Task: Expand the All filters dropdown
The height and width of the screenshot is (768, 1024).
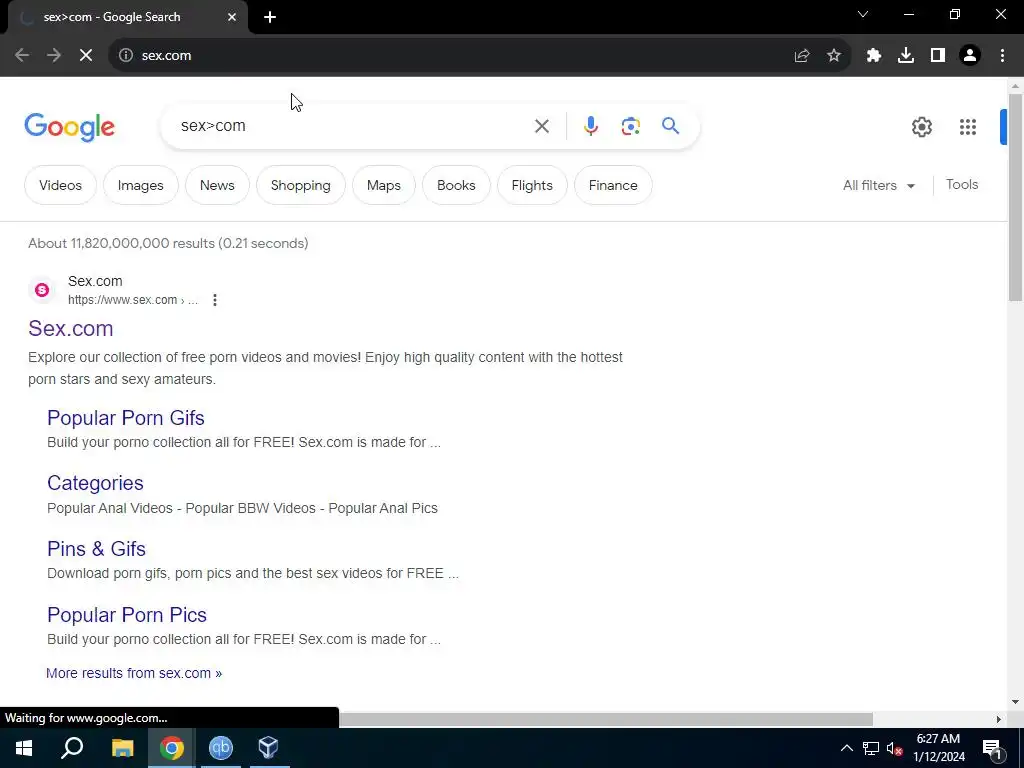Action: click(x=878, y=185)
